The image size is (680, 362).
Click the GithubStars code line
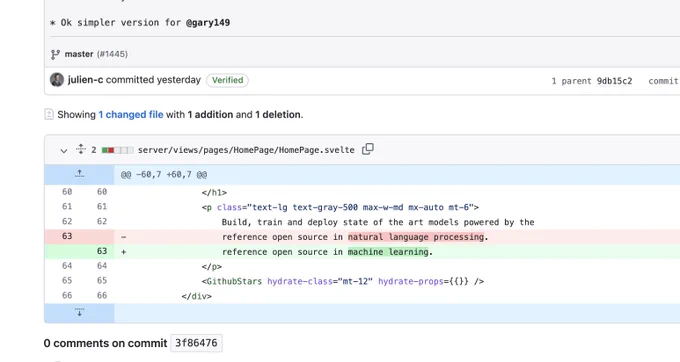coord(343,281)
